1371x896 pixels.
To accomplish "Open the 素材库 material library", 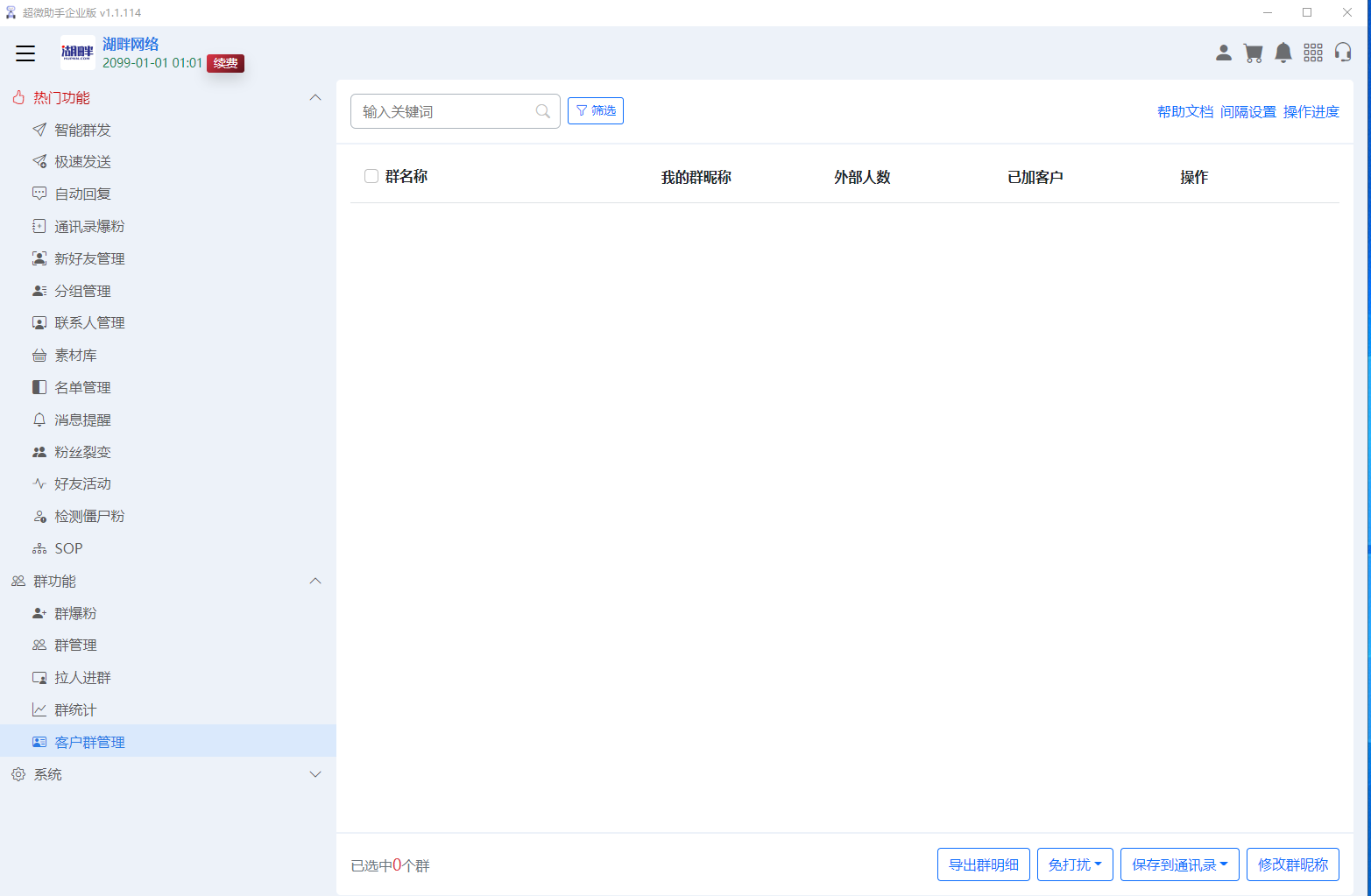I will 74,355.
